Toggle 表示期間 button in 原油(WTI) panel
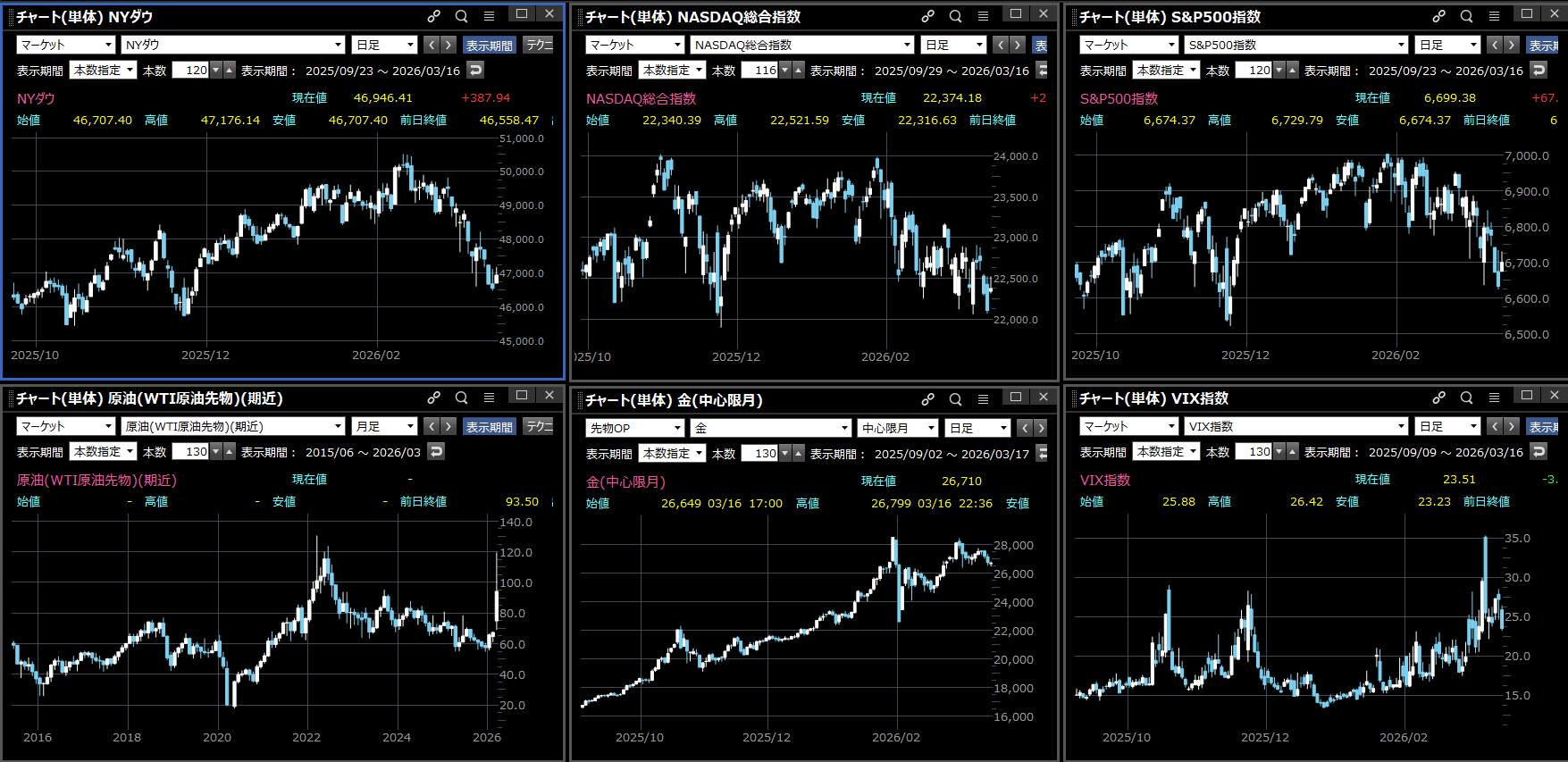Screen dimensions: 1568x762 [x=489, y=426]
